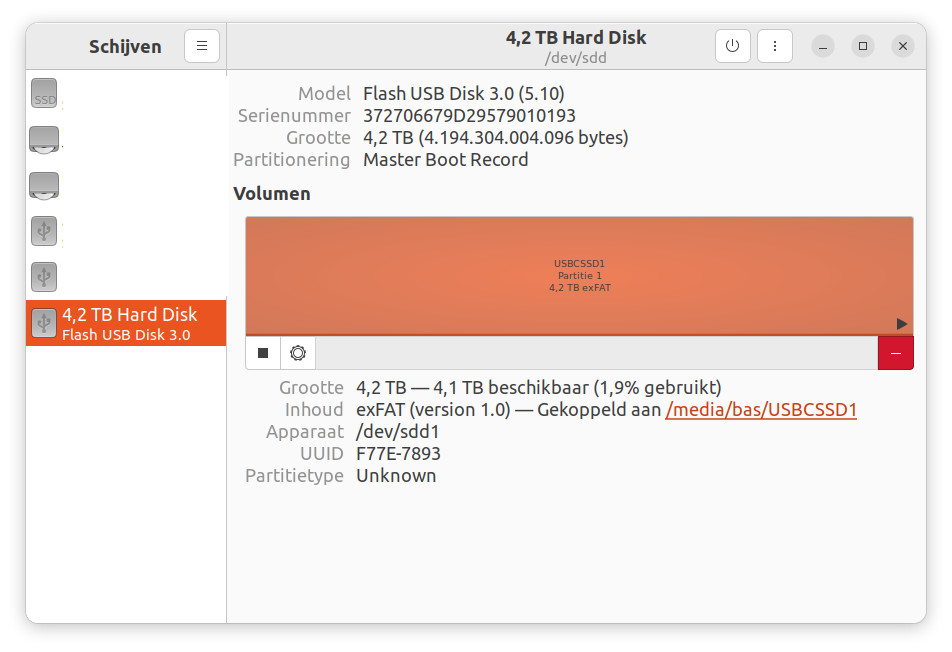Click the Partitietype value Unknown

click(396, 475)
